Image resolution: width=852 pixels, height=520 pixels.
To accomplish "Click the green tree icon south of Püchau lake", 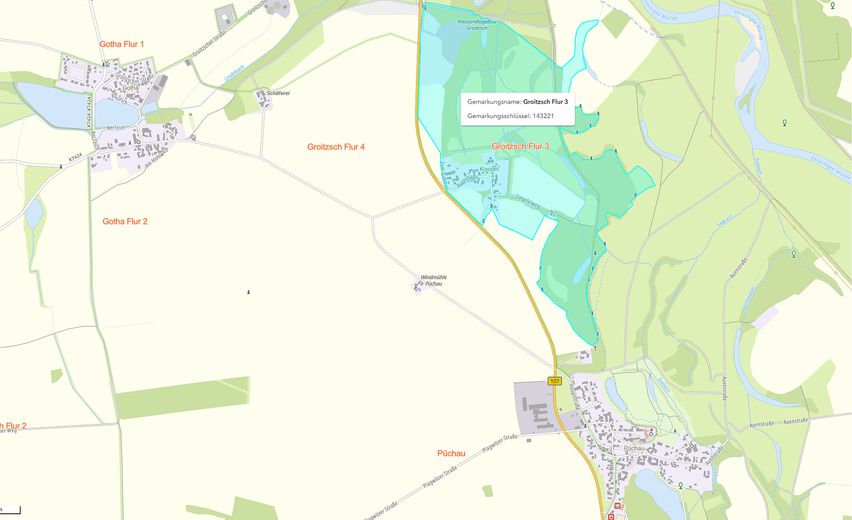I will tap(681, 485).
